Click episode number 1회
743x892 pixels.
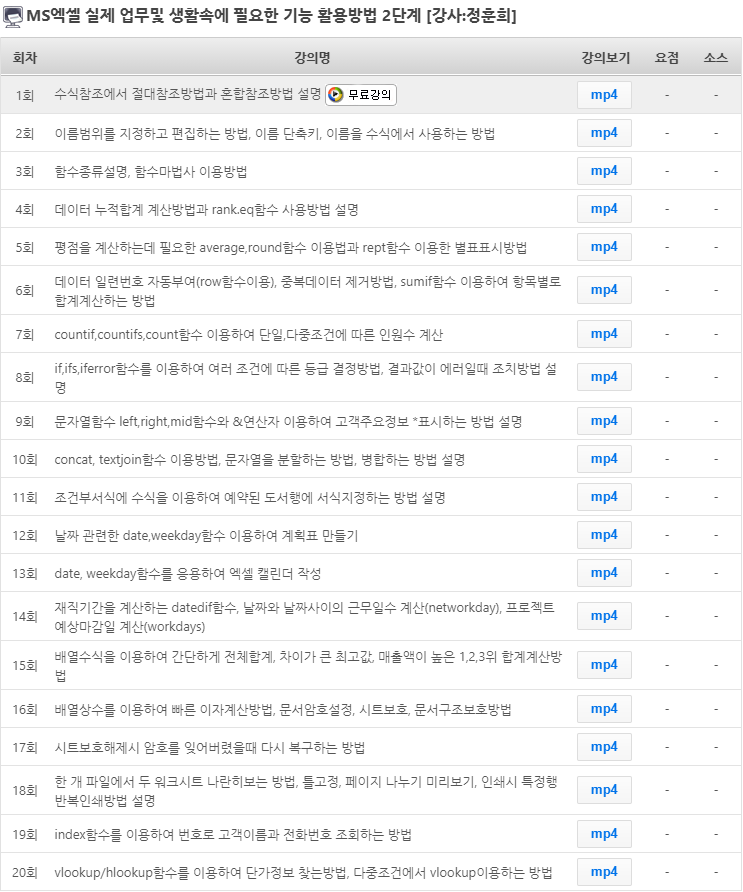[x=24, y=95]
